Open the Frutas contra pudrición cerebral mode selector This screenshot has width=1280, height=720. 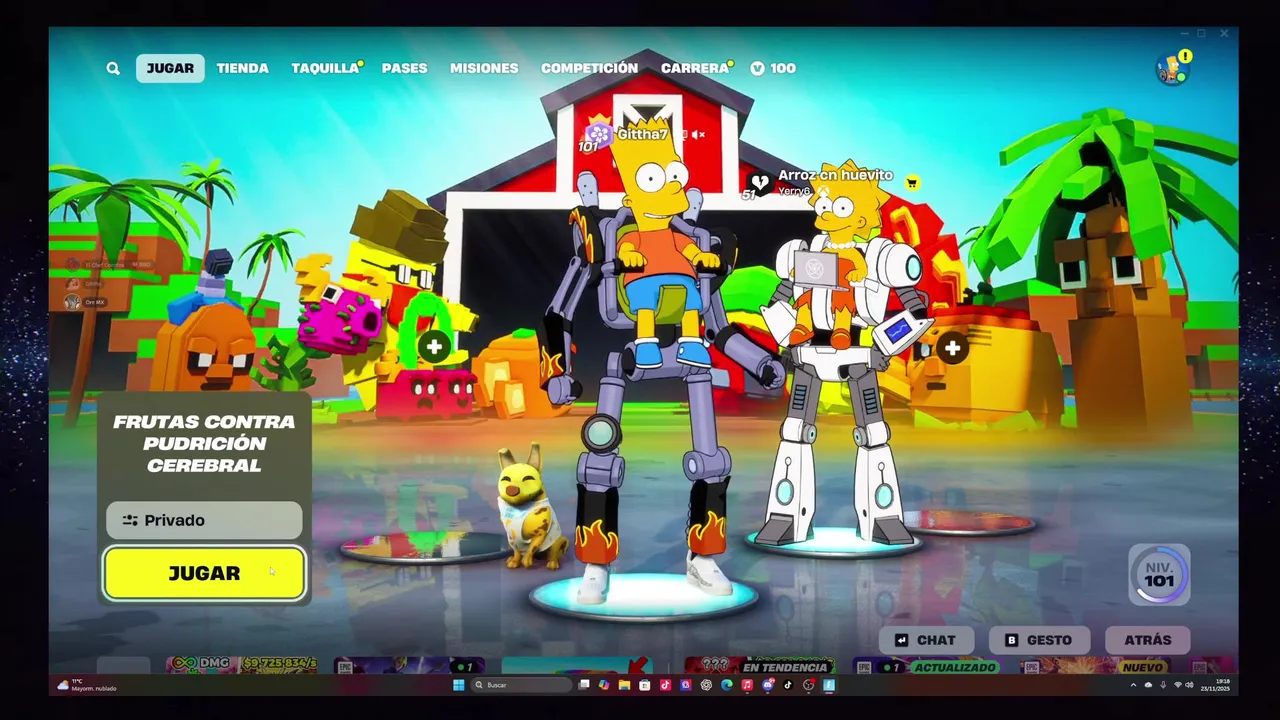pyautogui.click(x=204, y=443)
